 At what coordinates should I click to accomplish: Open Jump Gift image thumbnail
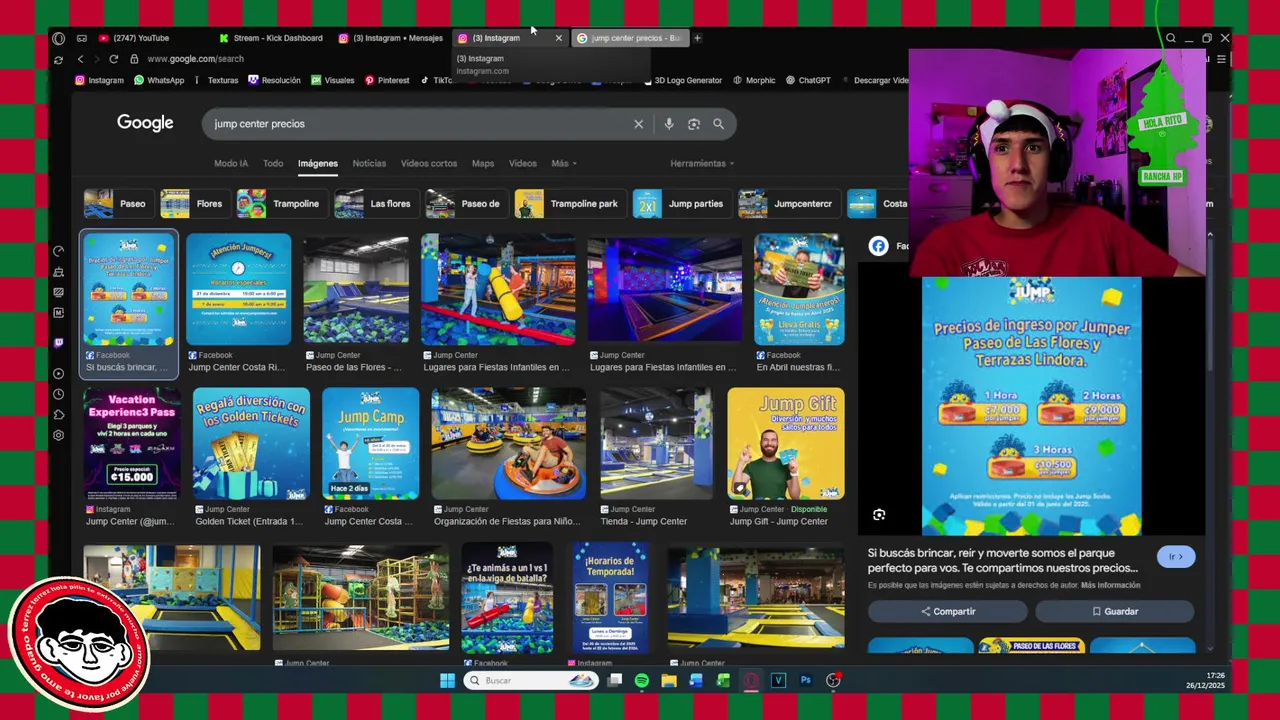(x=786, y=444)
